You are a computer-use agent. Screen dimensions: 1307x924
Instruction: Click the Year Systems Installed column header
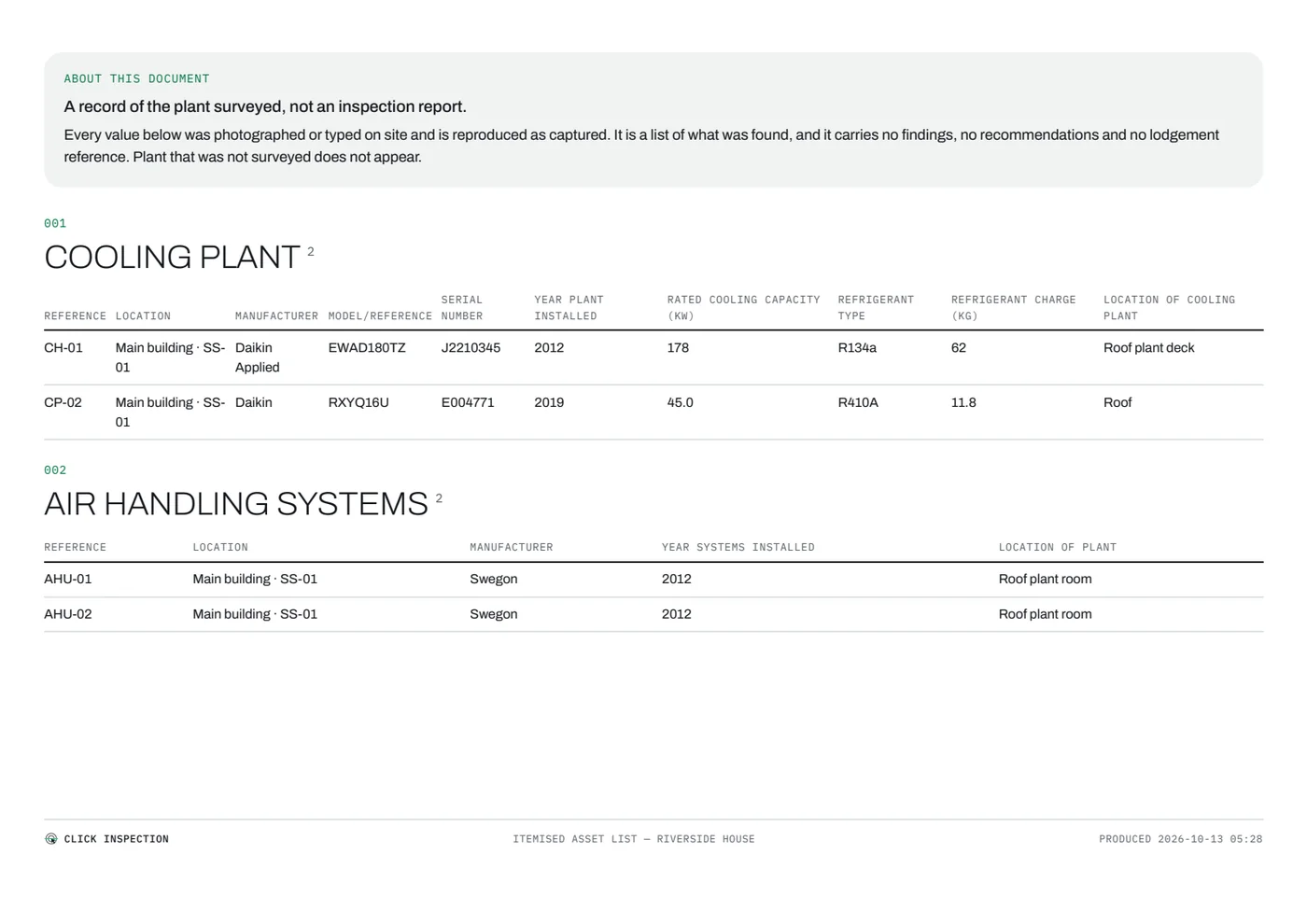[738, 548]
